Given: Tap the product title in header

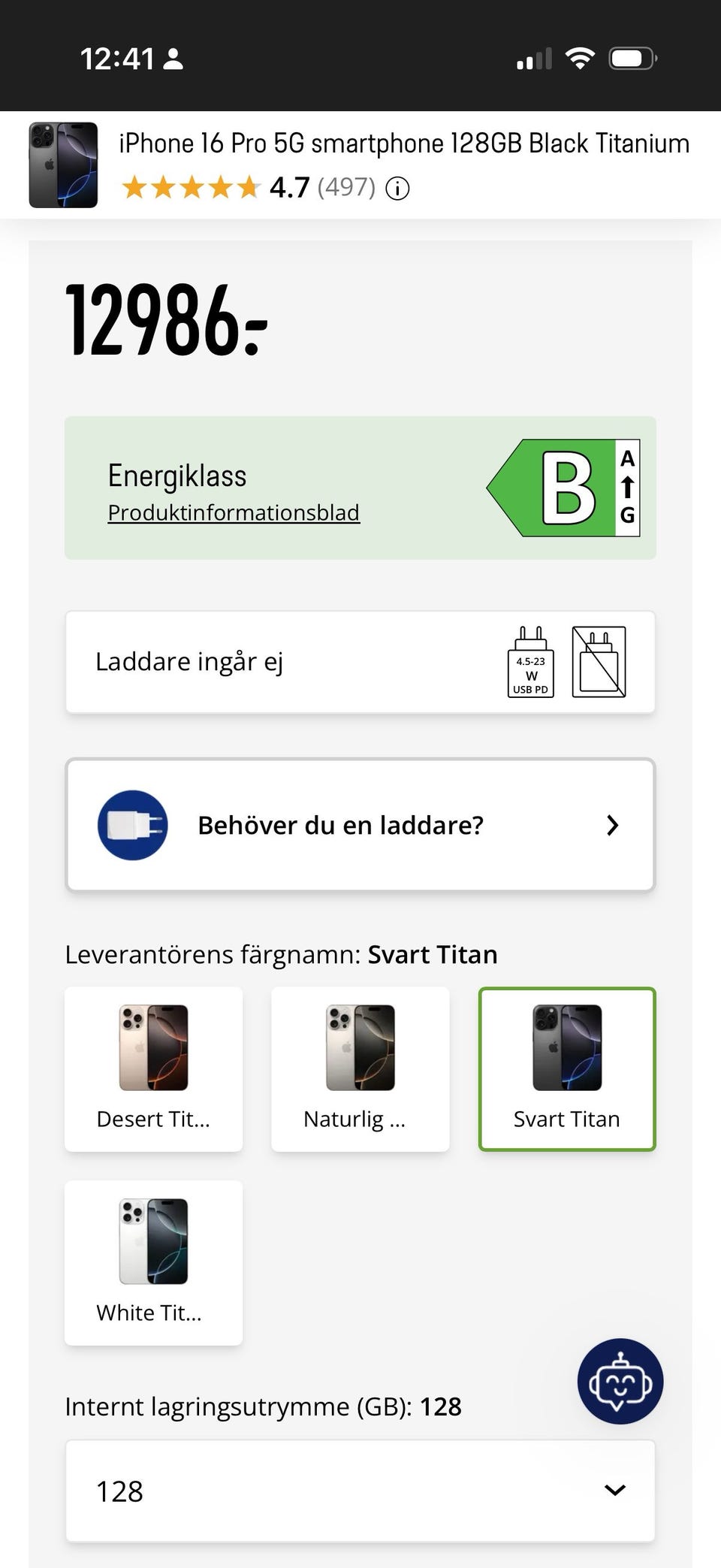Looking at the screenshot, I should (404, 143).
